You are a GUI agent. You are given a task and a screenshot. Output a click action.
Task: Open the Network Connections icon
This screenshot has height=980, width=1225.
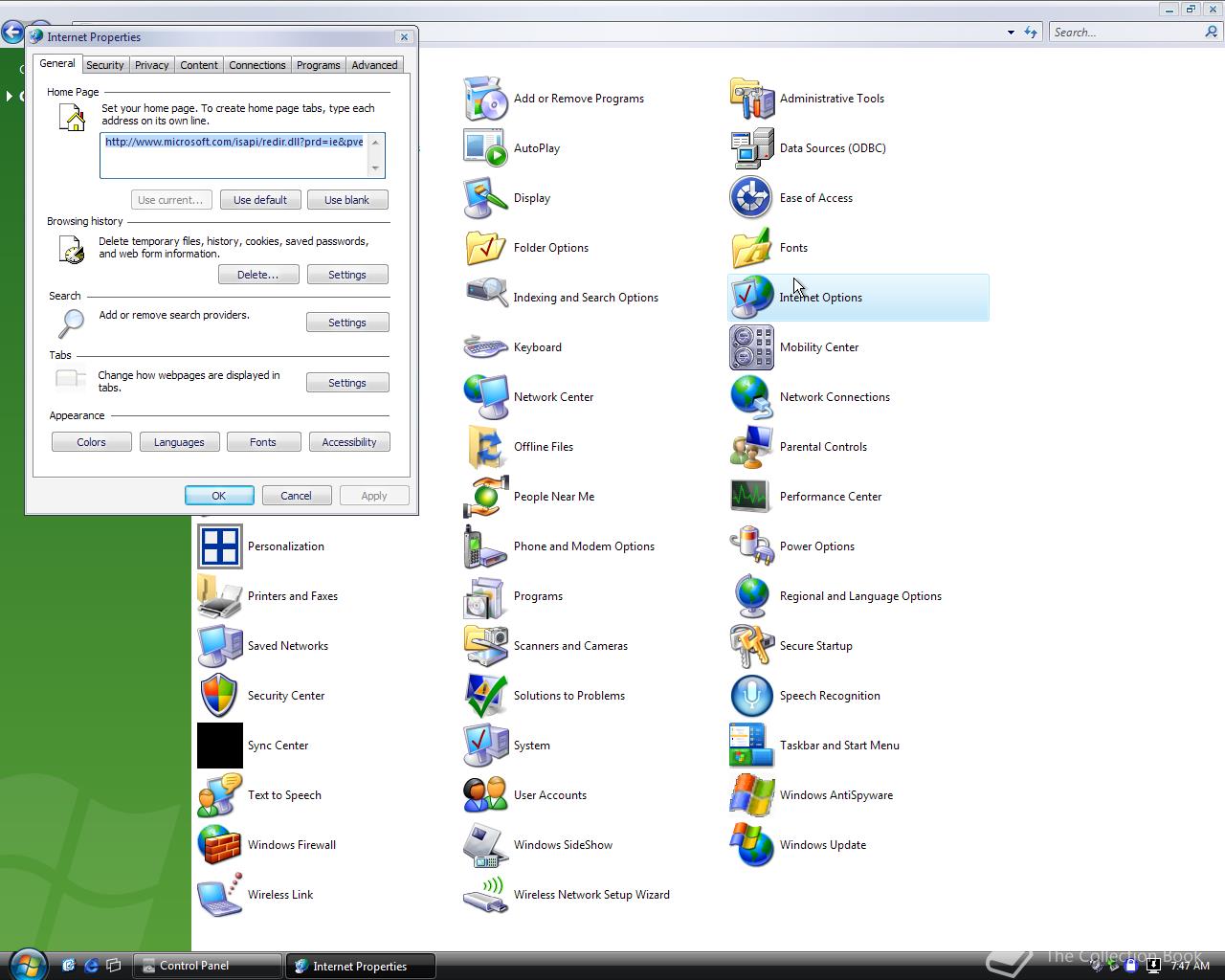point(751,397)
